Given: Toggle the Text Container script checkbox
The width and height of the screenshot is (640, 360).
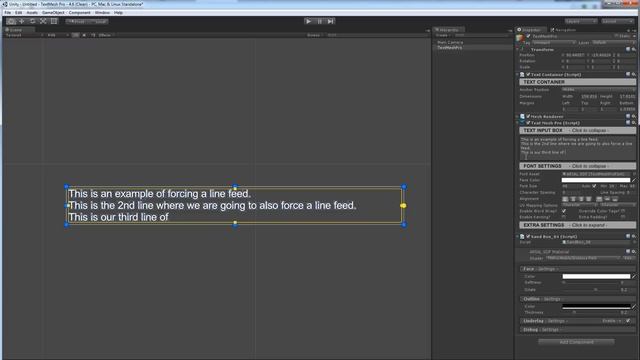Looking at the screenshot, I should tap(528, 75).
